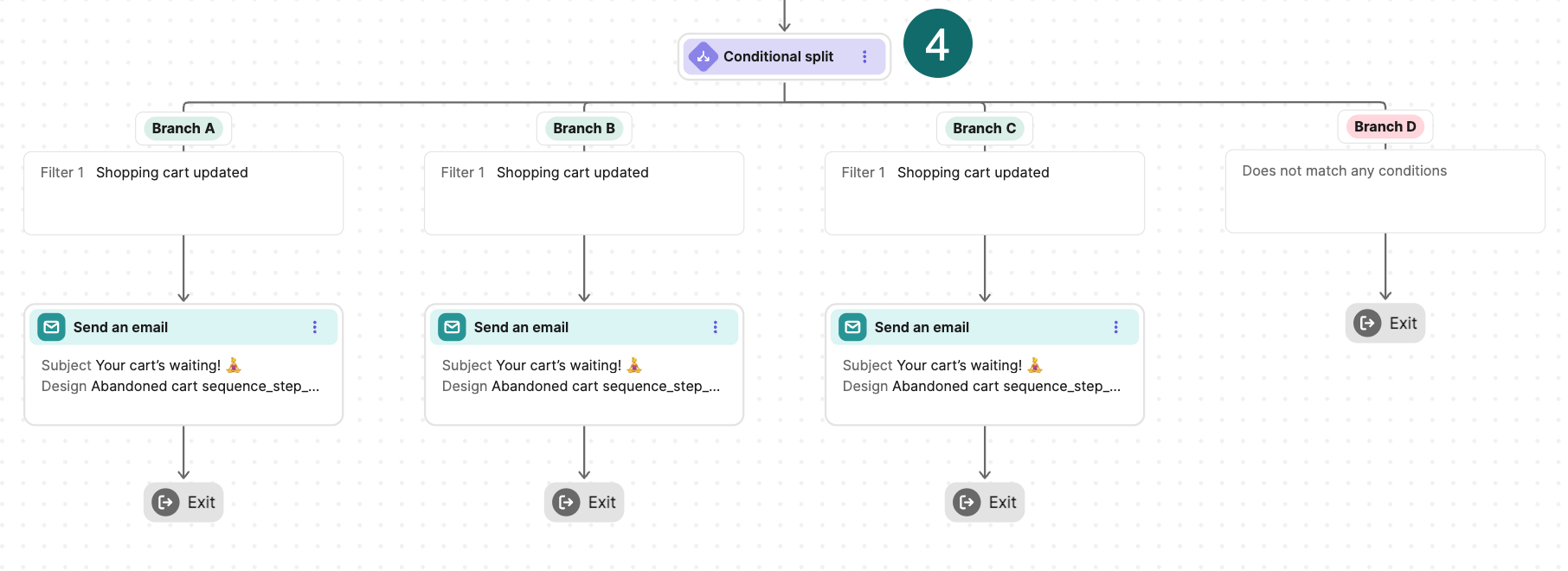Open the Conditional split options menu

point(864,56)
